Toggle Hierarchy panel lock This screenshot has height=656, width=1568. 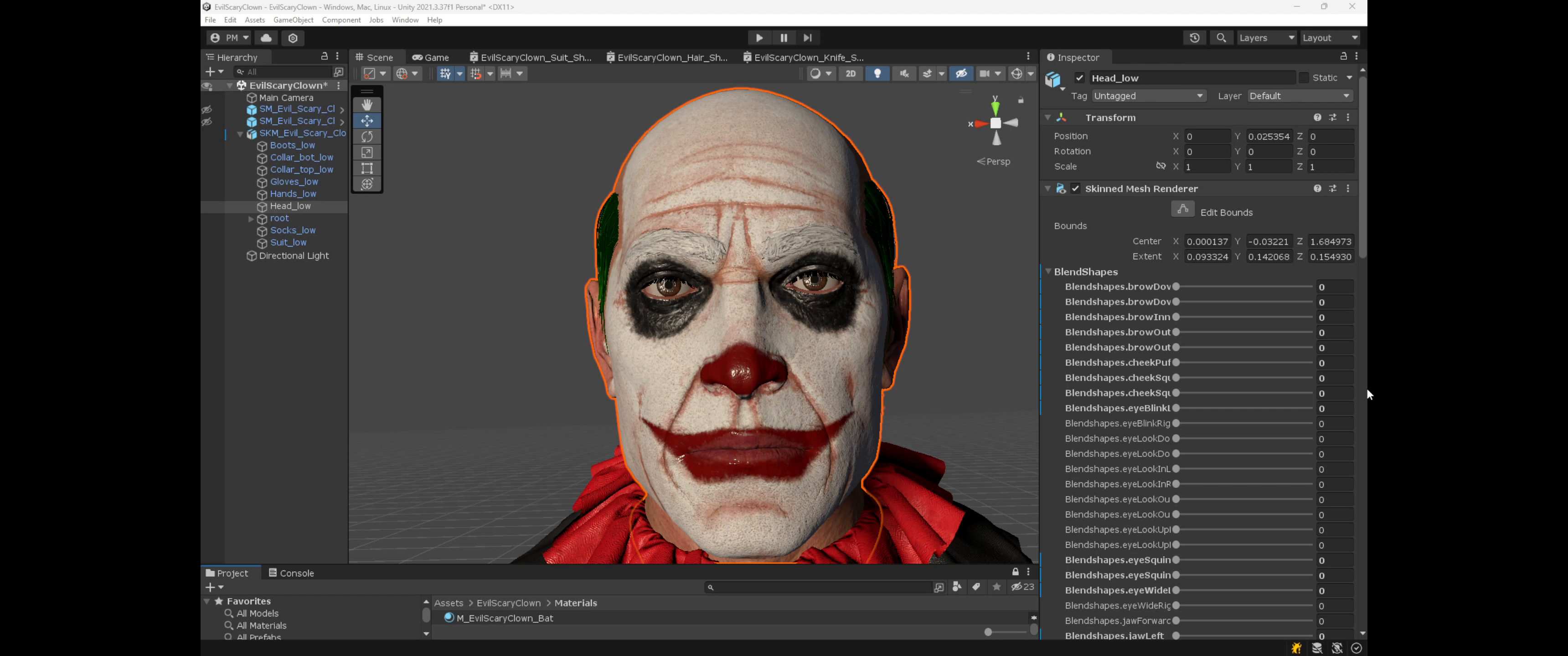(x=325, y=56)
